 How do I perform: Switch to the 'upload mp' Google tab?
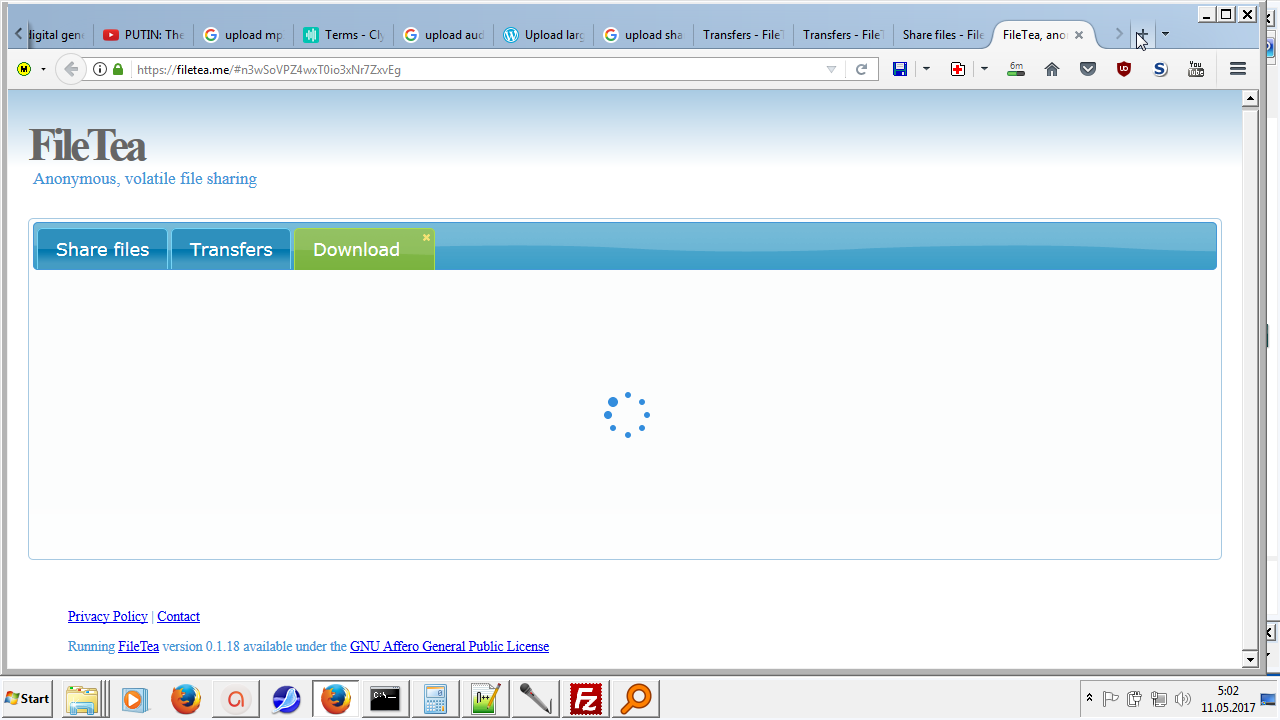pos(244,35)
